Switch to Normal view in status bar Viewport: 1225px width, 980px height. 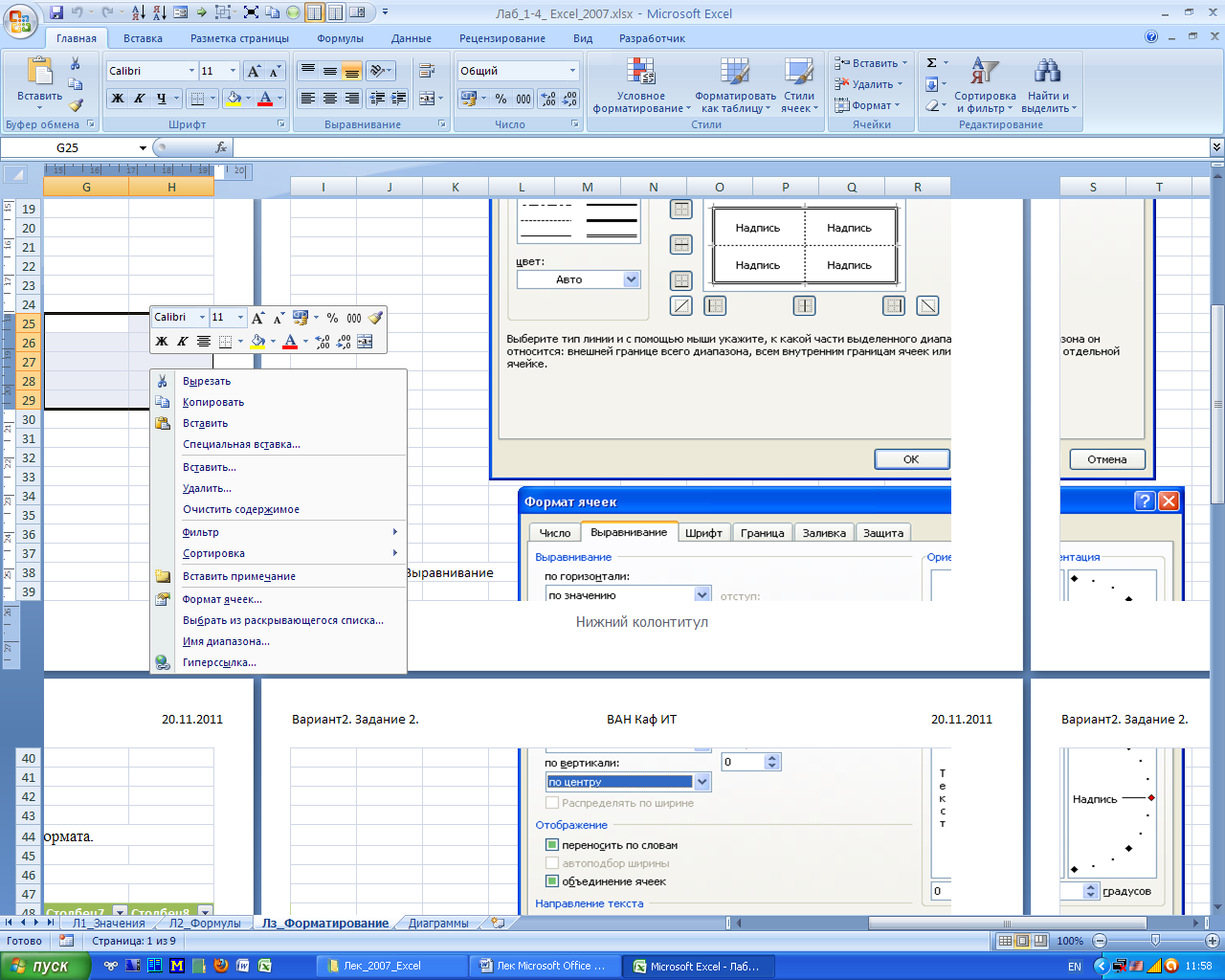click(x=1005, y=941)
